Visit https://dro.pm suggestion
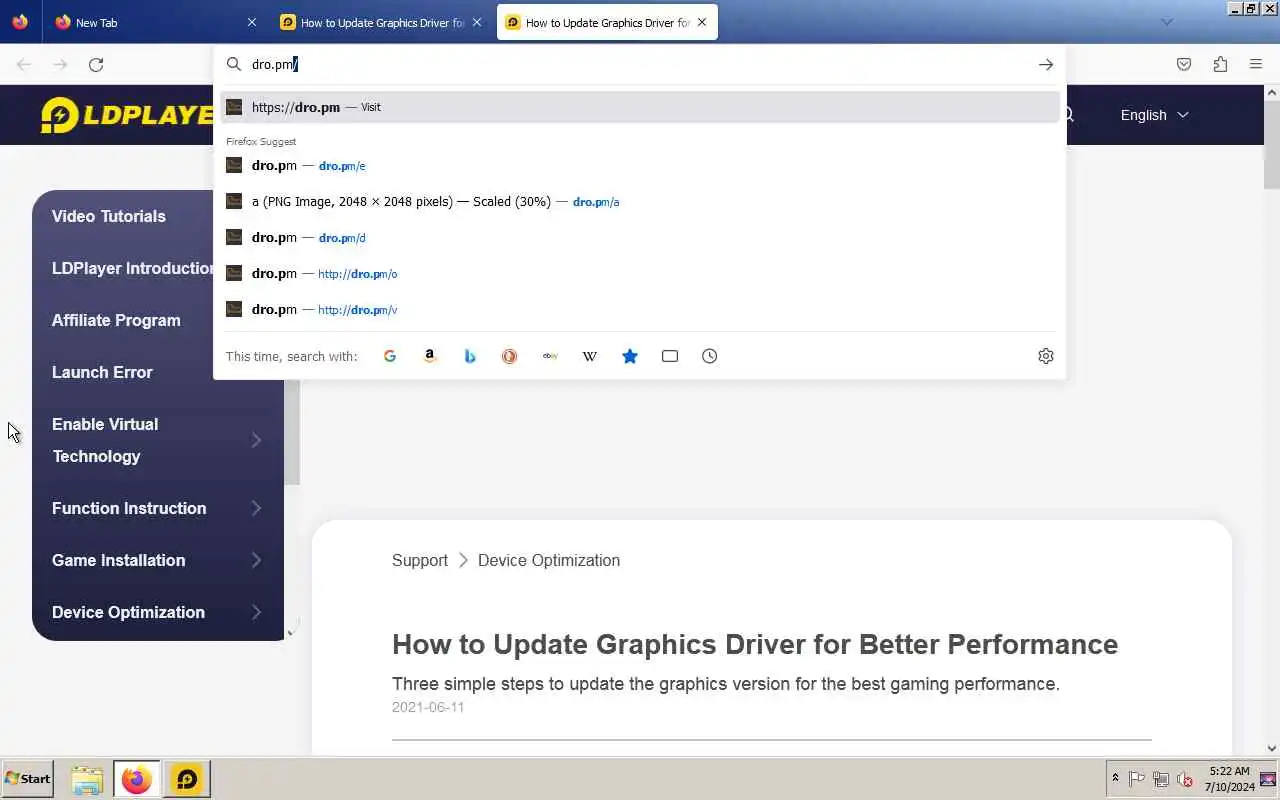The width and height of the screenshot is (1280, 800). tap(640, 107)
